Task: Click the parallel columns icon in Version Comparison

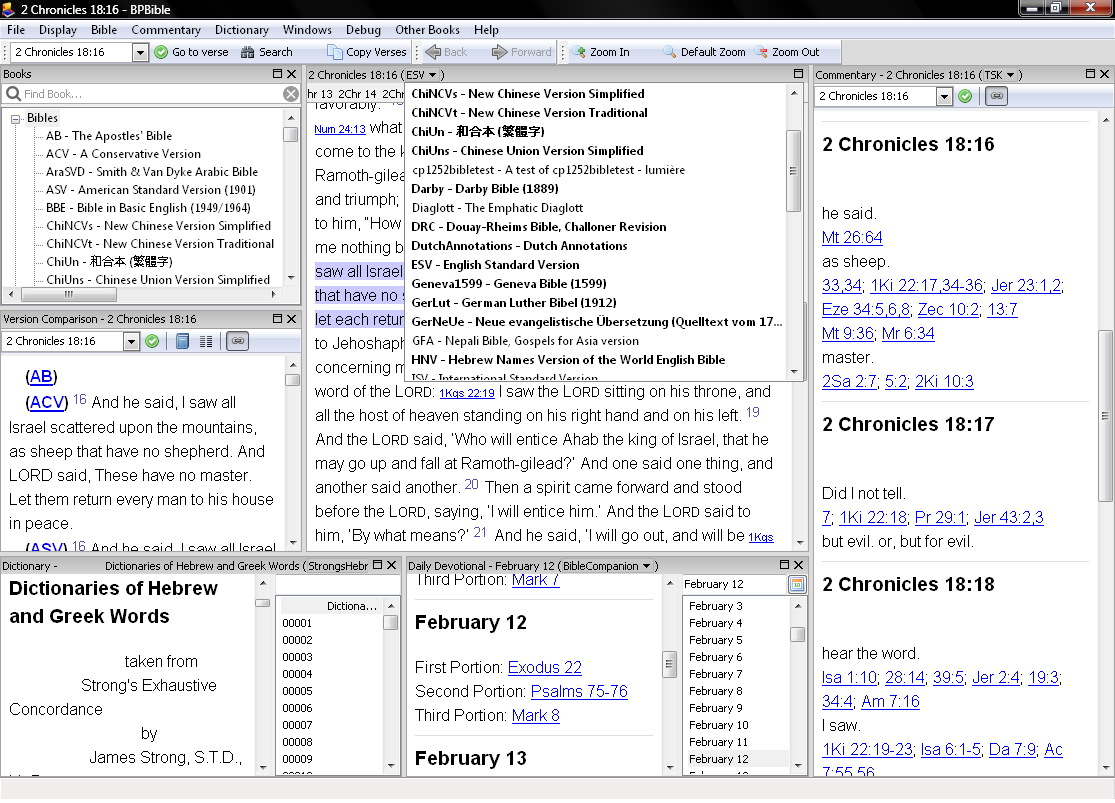Action: (206, 341)
